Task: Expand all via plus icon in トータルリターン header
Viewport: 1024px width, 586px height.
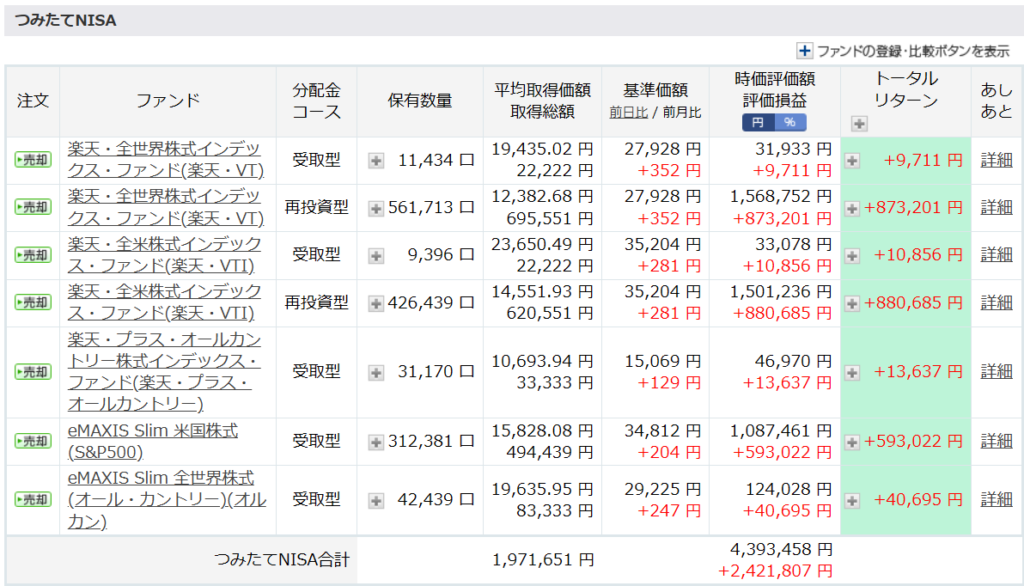Action: pyautogui.click(x=859, y=123)
